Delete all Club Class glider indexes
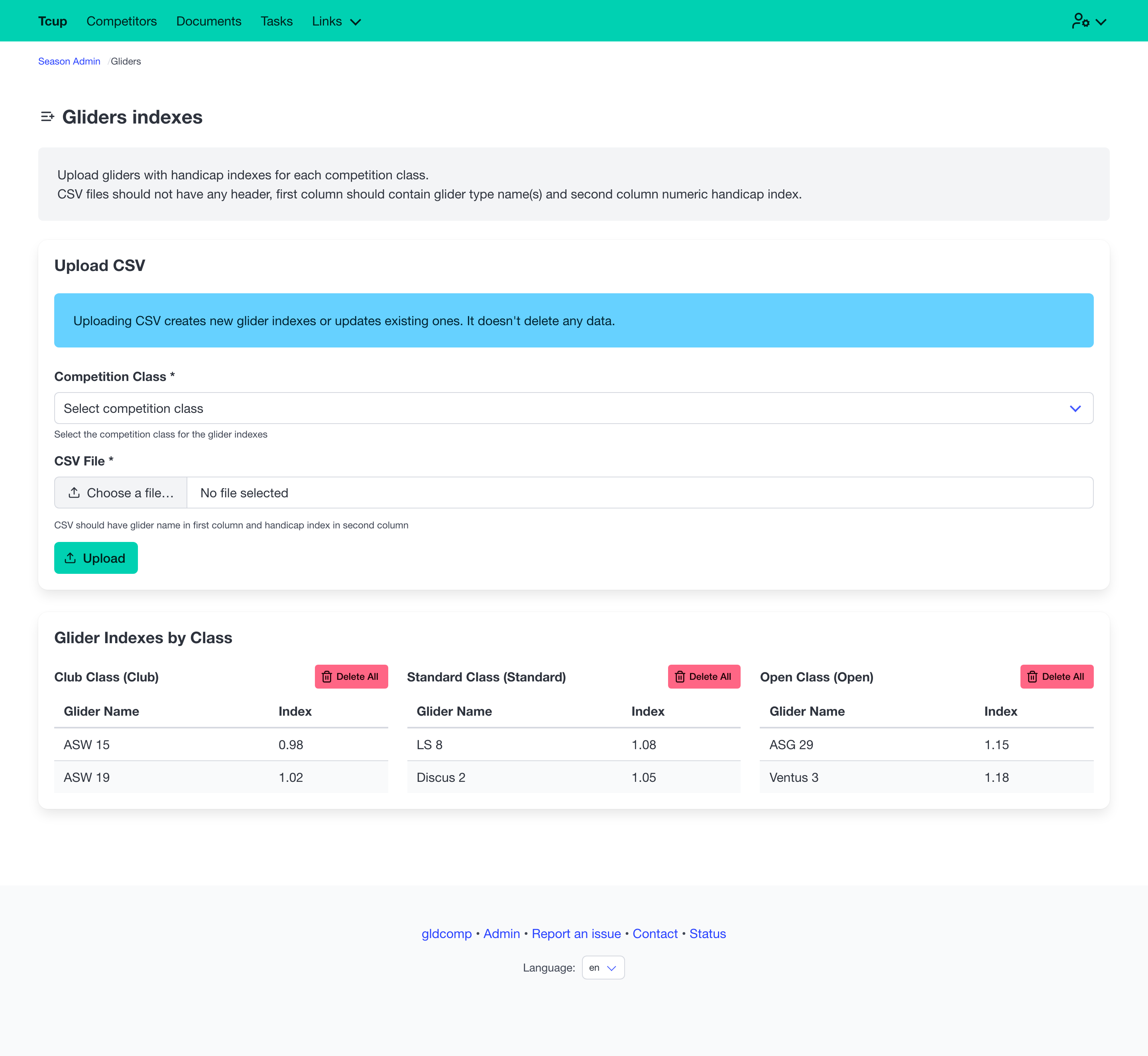This screenshot has height=1056, width=1148. click(x=351, y=677)
